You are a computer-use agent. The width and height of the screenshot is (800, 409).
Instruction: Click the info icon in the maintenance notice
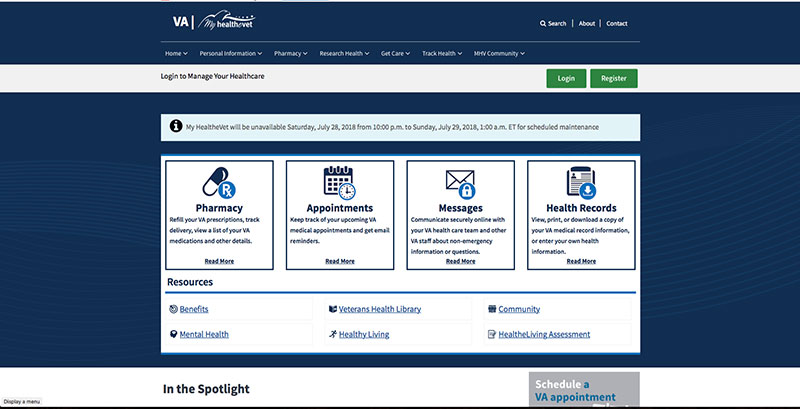point(176,126)
